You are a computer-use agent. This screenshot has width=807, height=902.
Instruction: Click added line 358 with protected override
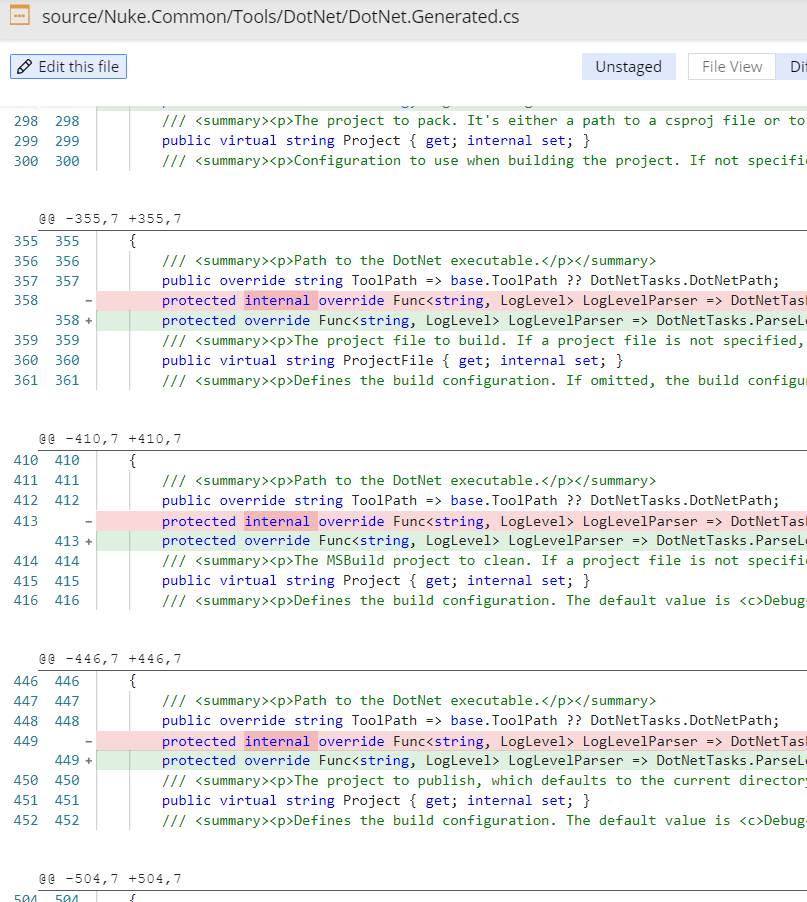(452, 320)
